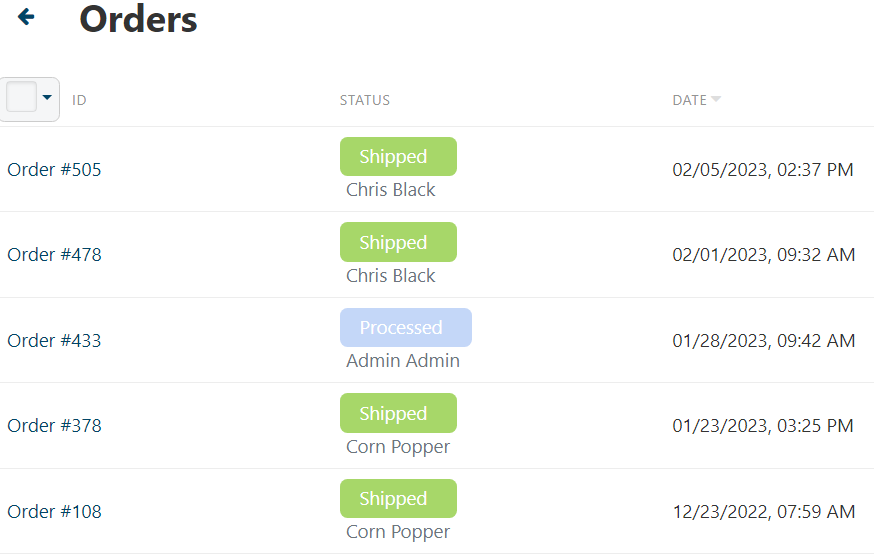This screenshot has width=874, height=557.
Task: Click the 02/05/2023, 02:37 PM date cell
Action: [x=763, y=169]
